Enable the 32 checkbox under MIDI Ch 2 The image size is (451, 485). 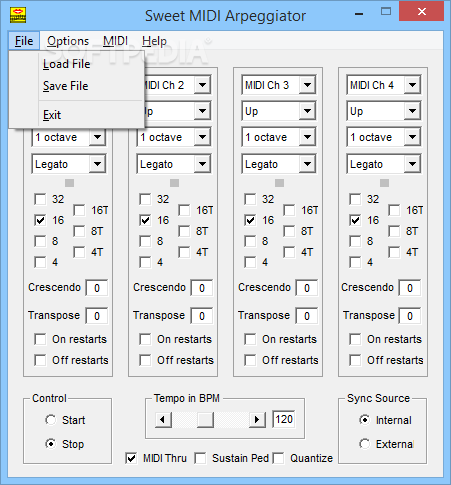pyautogui.click(x=145, y=199)
